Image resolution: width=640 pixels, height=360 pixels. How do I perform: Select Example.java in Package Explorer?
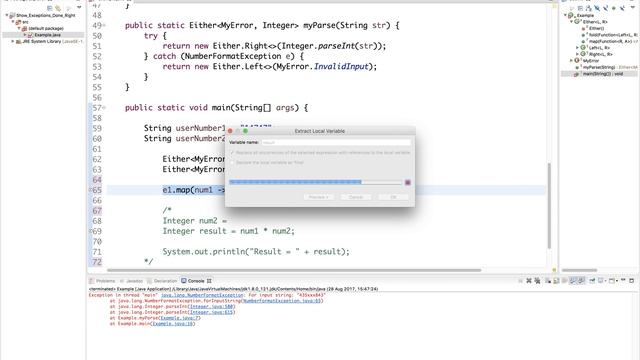(44, 35)
